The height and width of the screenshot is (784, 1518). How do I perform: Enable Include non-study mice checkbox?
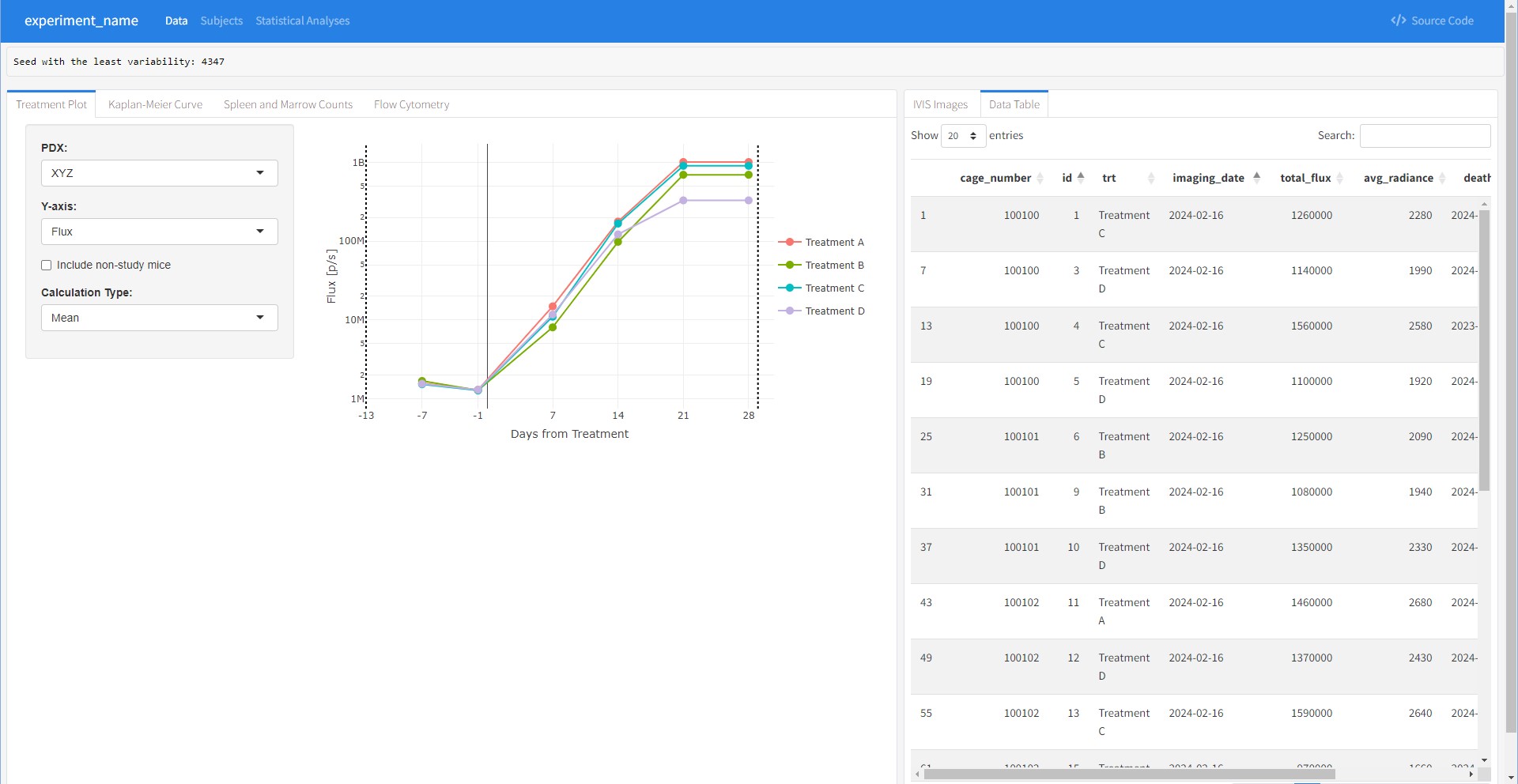(47, 266)
